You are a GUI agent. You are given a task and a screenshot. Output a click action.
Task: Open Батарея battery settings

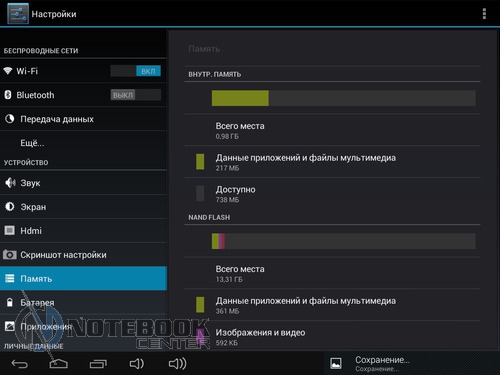[83, 303]
